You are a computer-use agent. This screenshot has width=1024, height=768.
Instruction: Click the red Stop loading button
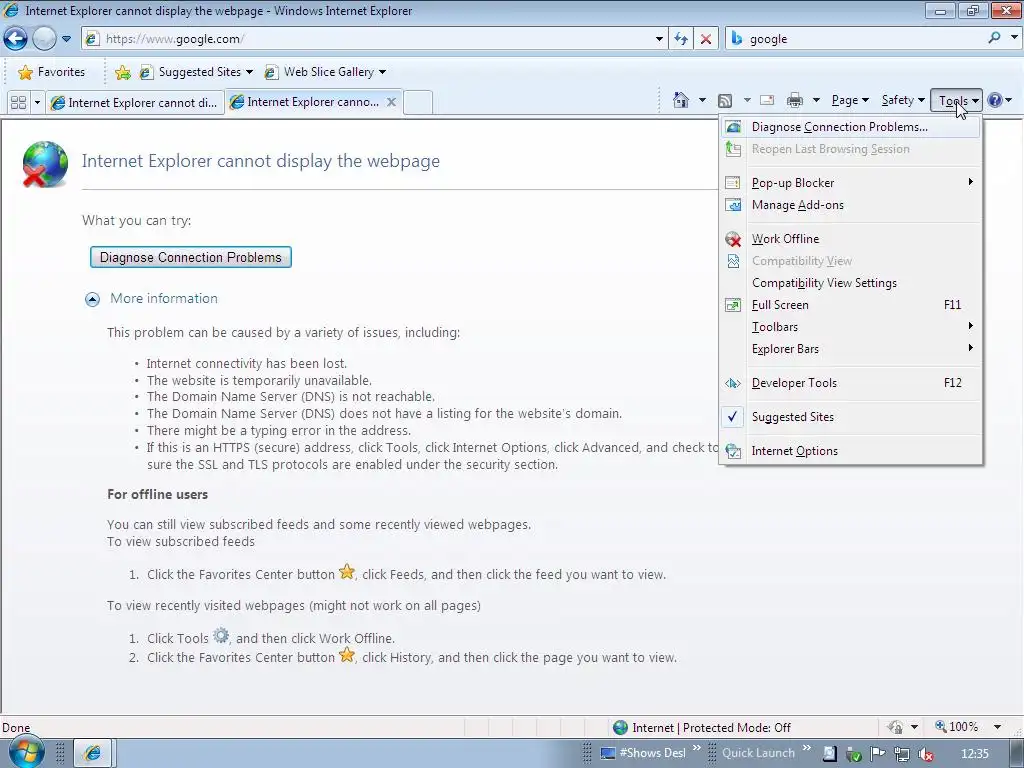point(706,39)
